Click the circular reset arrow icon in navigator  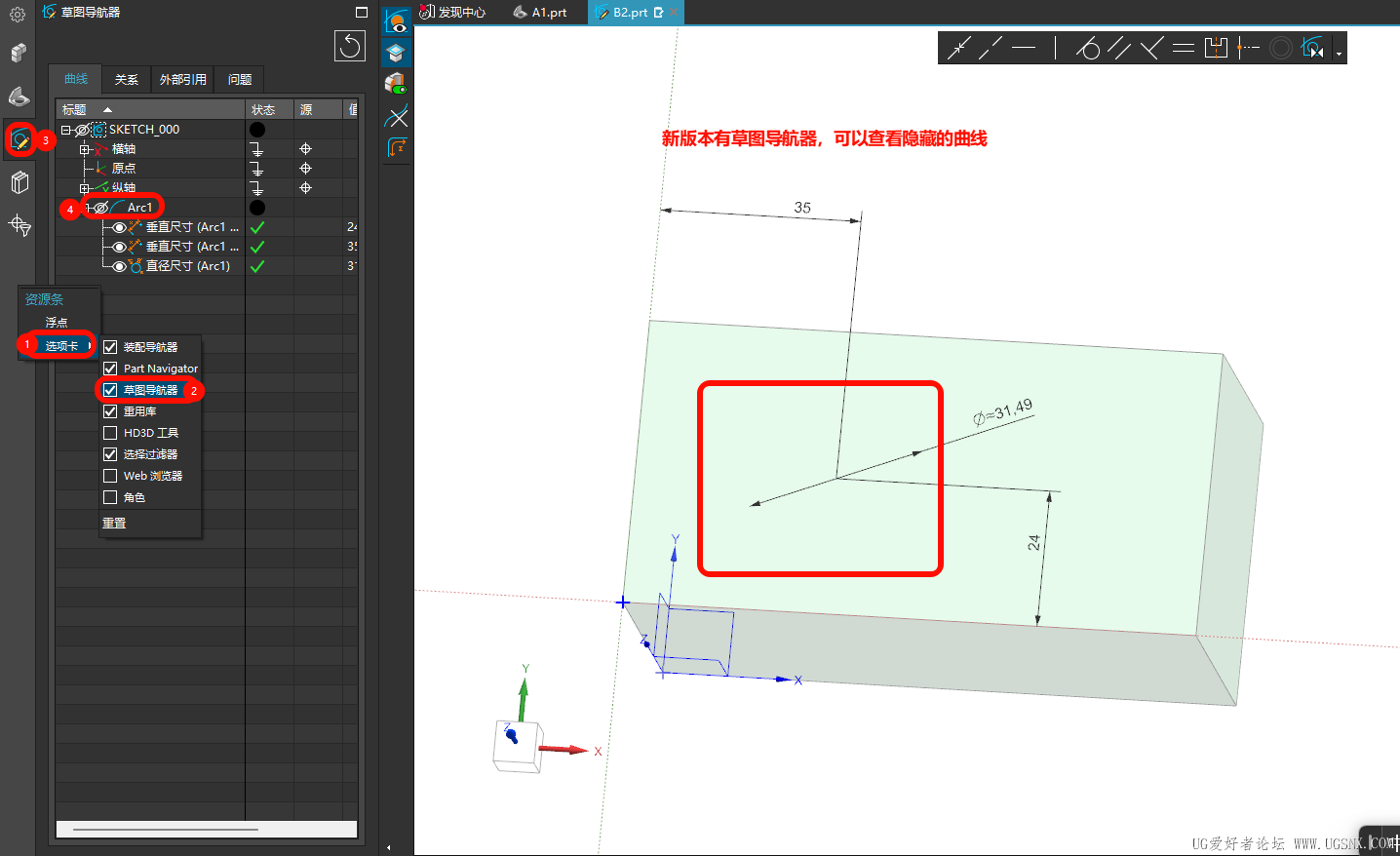(x=349, y=46)
